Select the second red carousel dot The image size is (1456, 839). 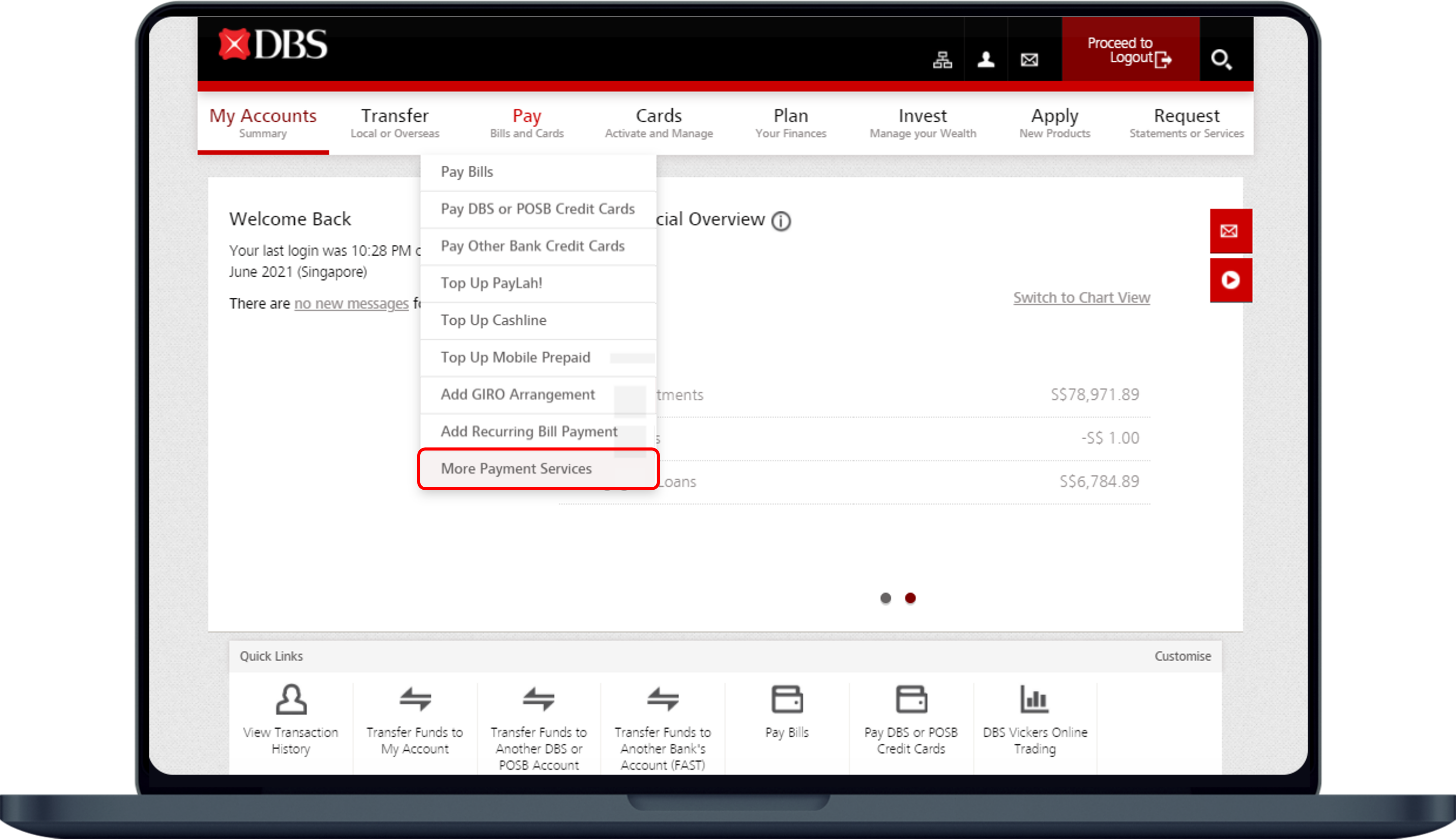pos(910,598)
